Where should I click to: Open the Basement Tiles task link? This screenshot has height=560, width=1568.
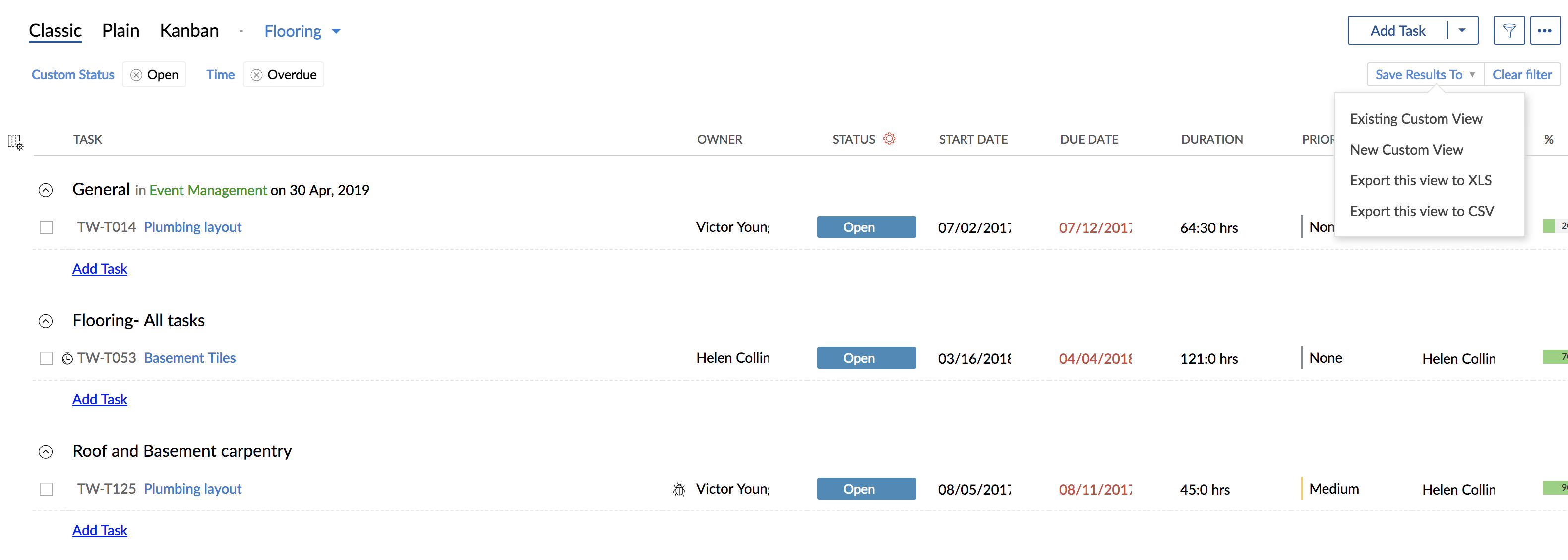pos(190,358)
